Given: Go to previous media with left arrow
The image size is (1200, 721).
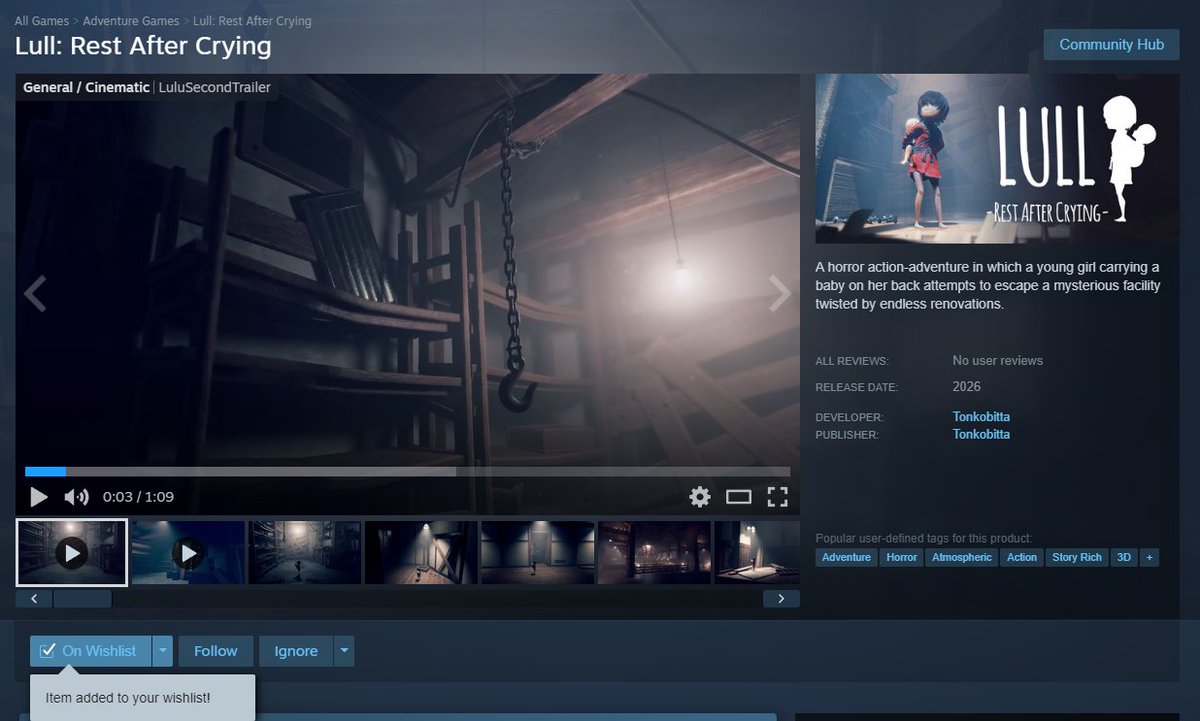Looking at the screenshot, I should pyautogui.click(x=35, y=294).
